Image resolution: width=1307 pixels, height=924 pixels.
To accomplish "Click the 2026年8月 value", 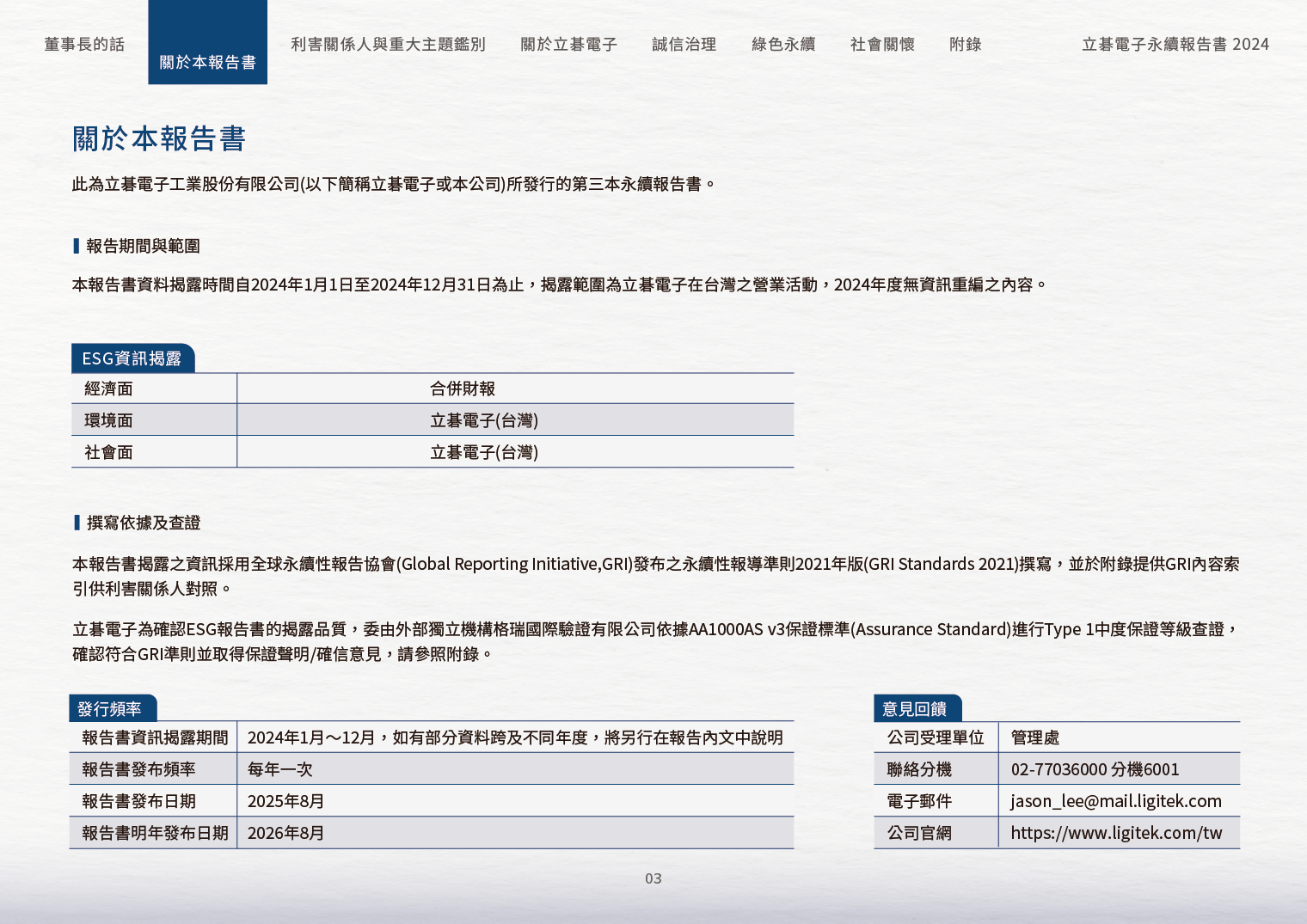I will pos(285,833).
